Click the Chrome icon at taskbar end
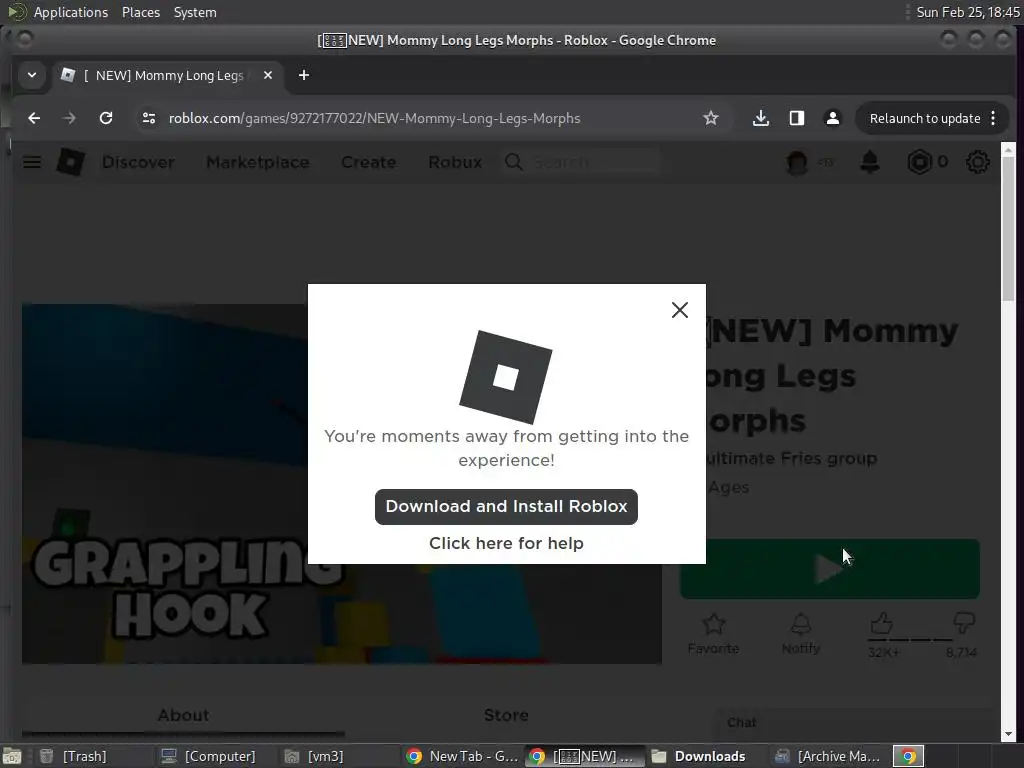This screenshot has width=1024, height=768. point(908,756)
